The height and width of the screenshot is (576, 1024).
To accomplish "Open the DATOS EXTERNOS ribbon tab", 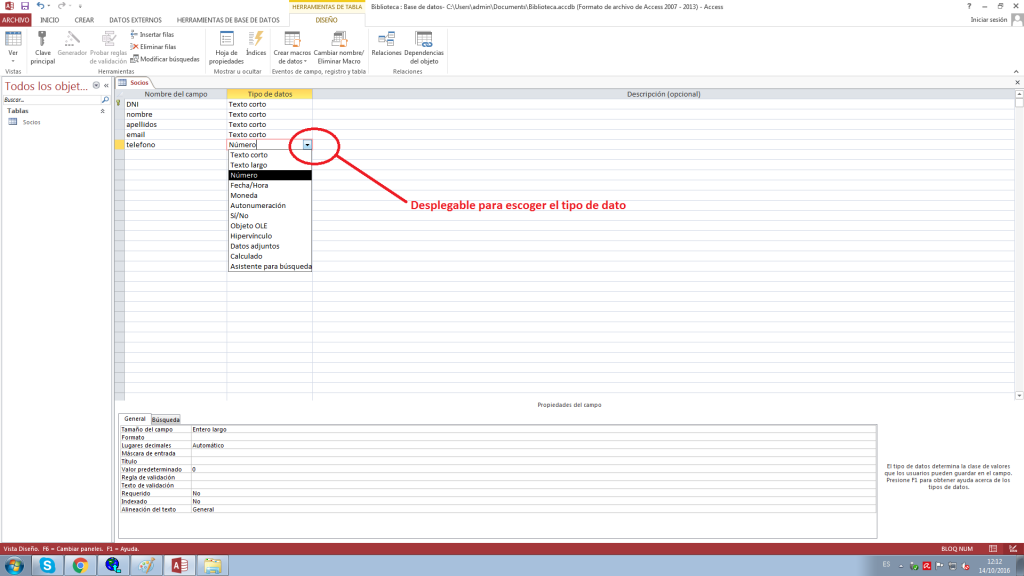I will click(x=134, y=19).
